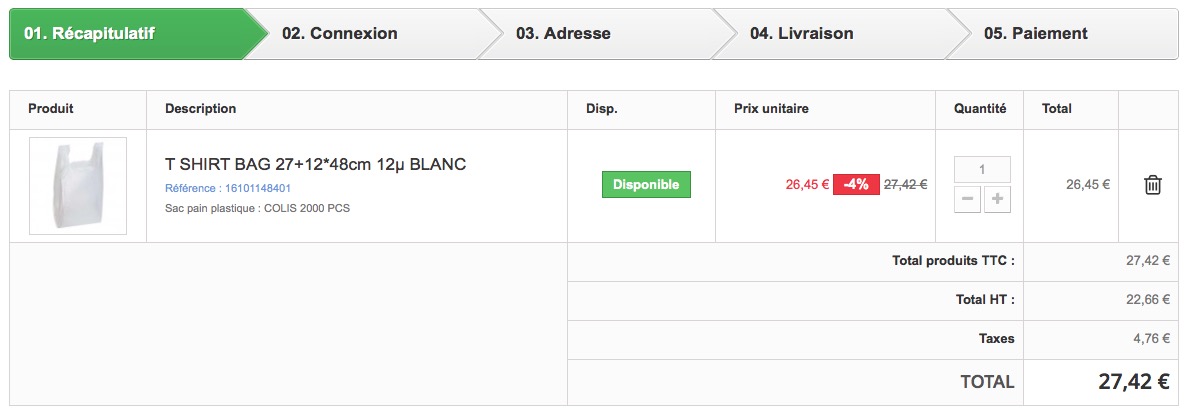Decrease quantity with the minus button
Image resolution: width=1193 pixels, height=415 pixels.
967,200
